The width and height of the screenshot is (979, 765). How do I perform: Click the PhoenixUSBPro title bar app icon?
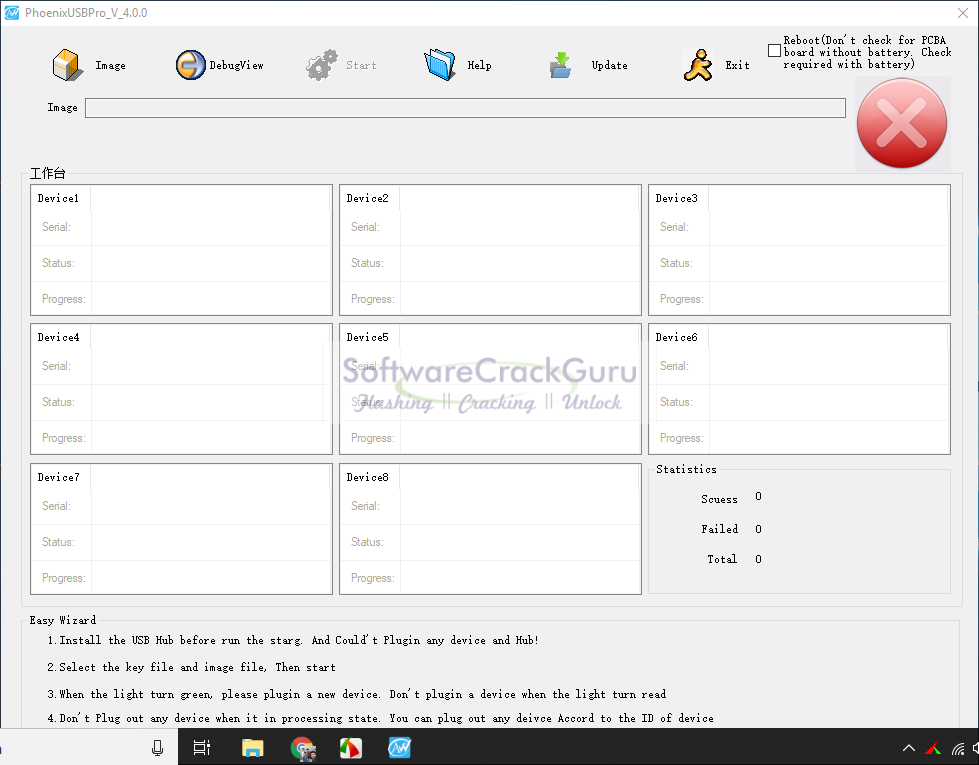[12, 13]
